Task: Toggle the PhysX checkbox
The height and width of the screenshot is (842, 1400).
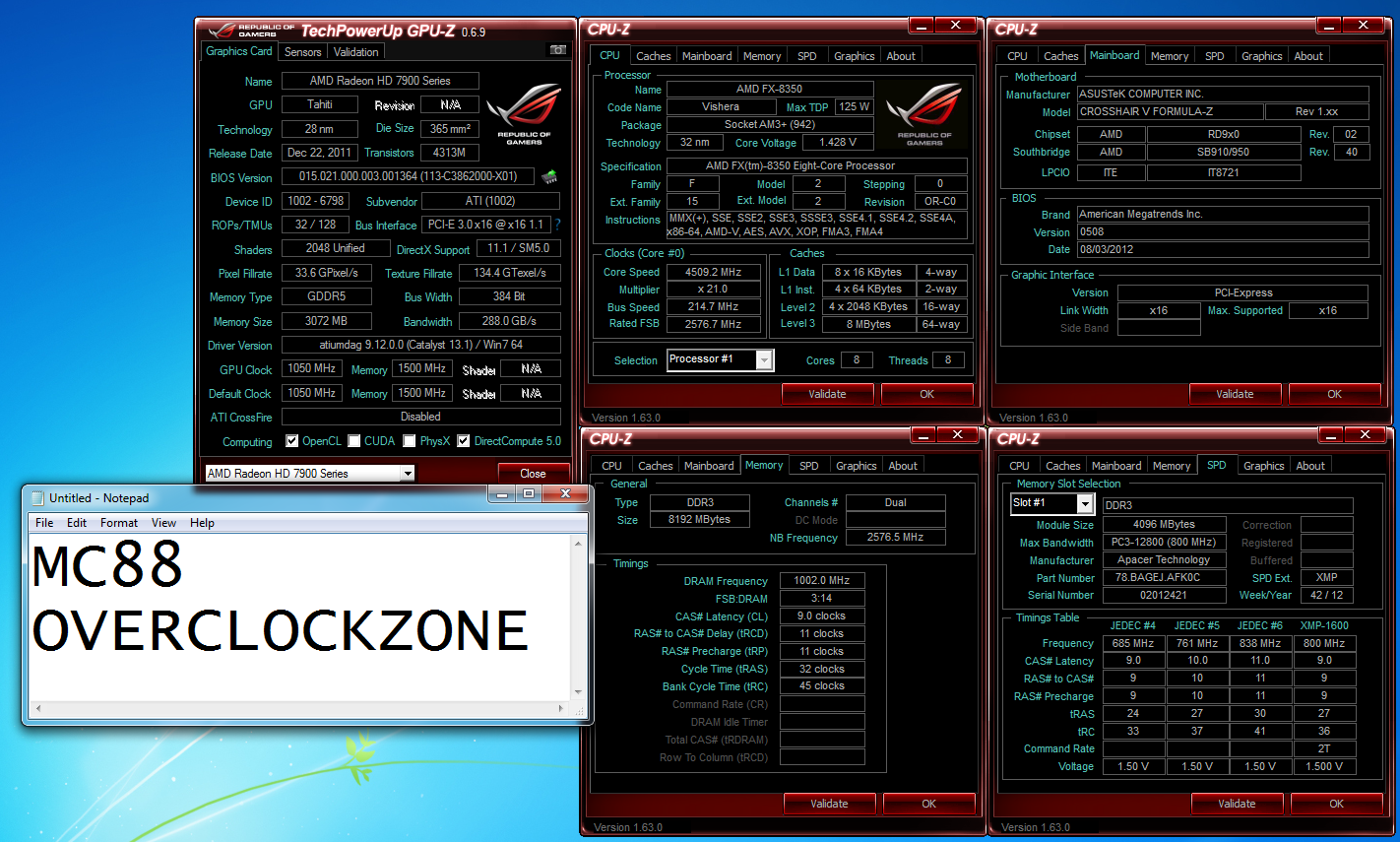Action: click(x=410, y=441)
